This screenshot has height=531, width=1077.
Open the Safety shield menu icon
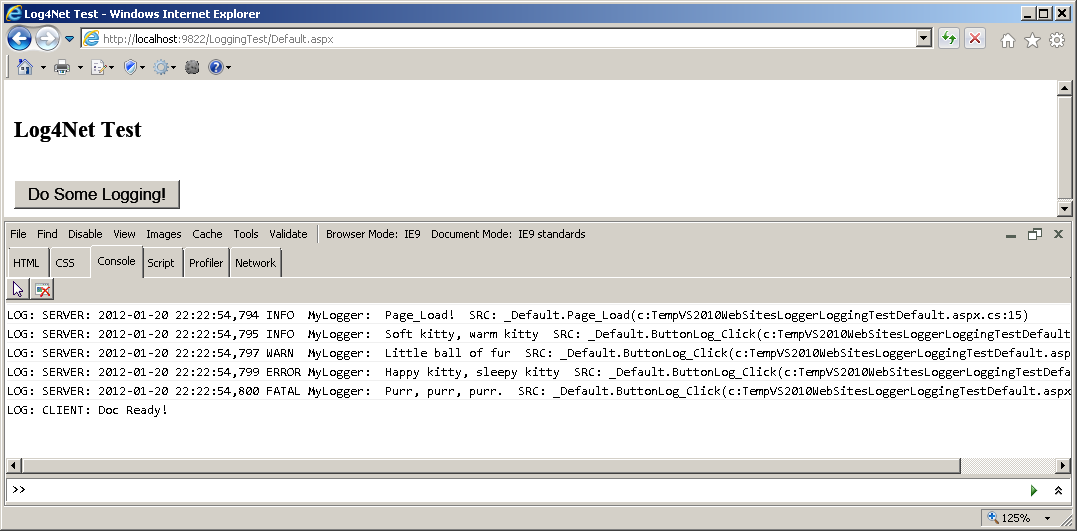[x=133, y=67]
